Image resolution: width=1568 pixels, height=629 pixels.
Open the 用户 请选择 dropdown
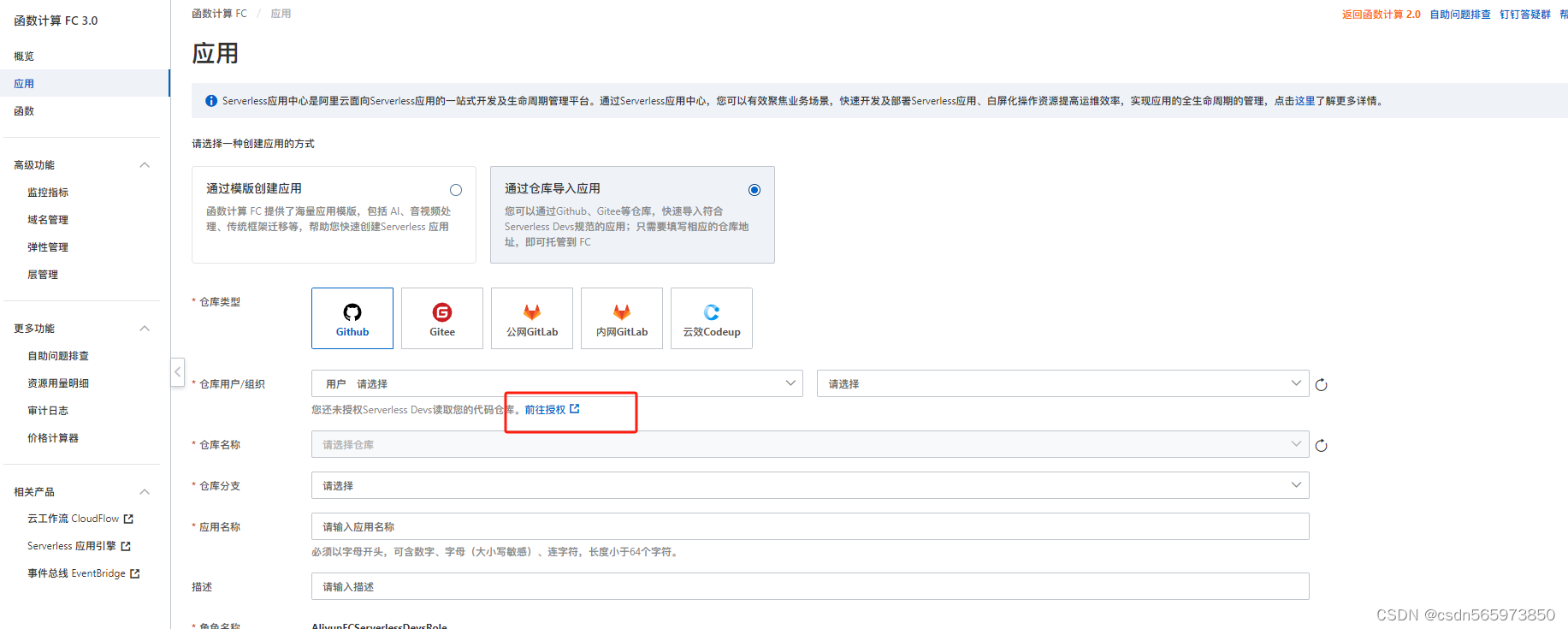[x=557, y=383]
